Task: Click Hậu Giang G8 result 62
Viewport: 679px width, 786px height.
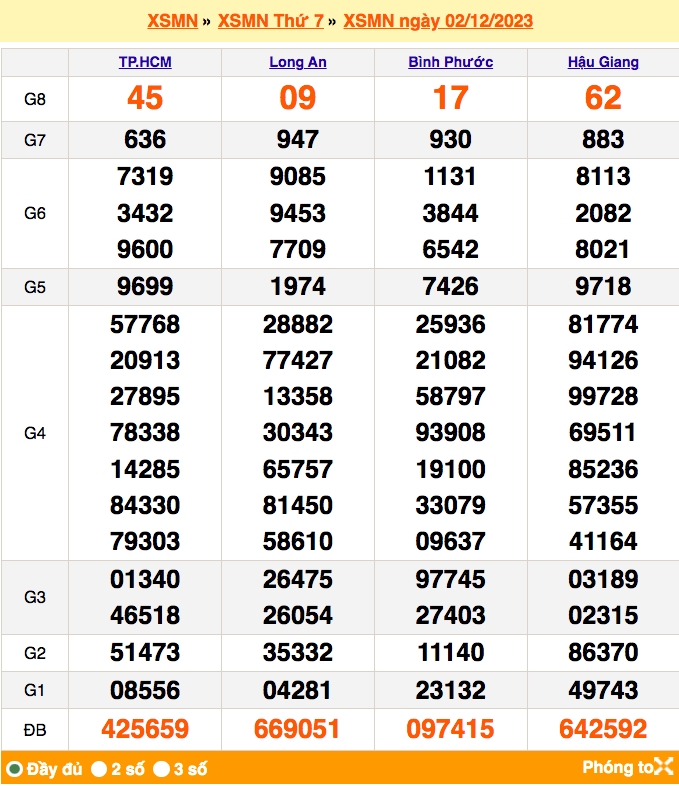Action: [x=603, y=98]
